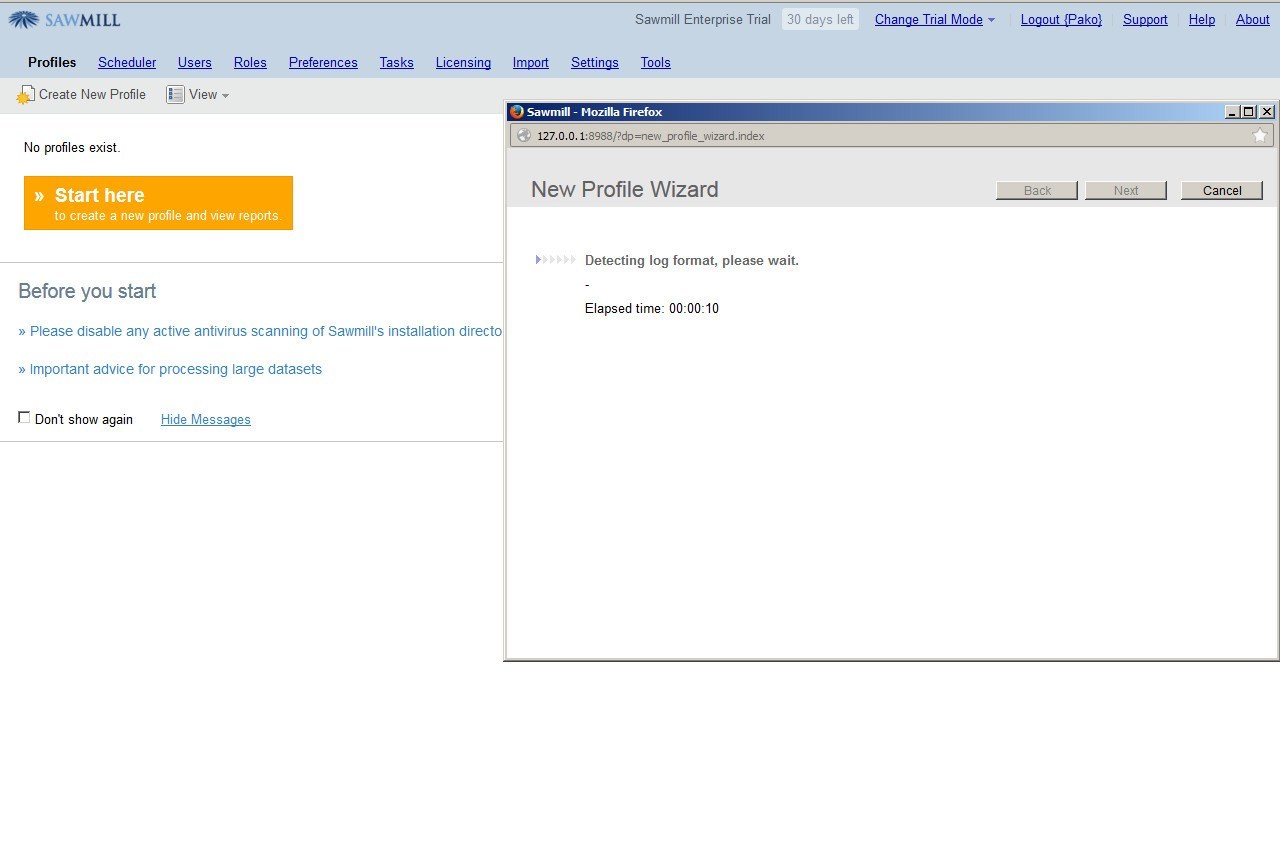The image size is (1280, 866).
Task: Open the Tools tab
Action: 656,62
